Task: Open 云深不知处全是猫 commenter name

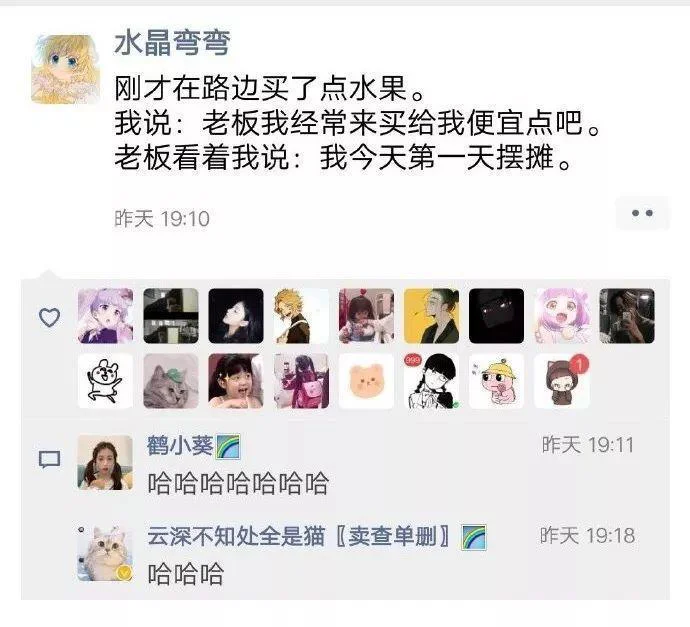Action: tap(298, 536)
